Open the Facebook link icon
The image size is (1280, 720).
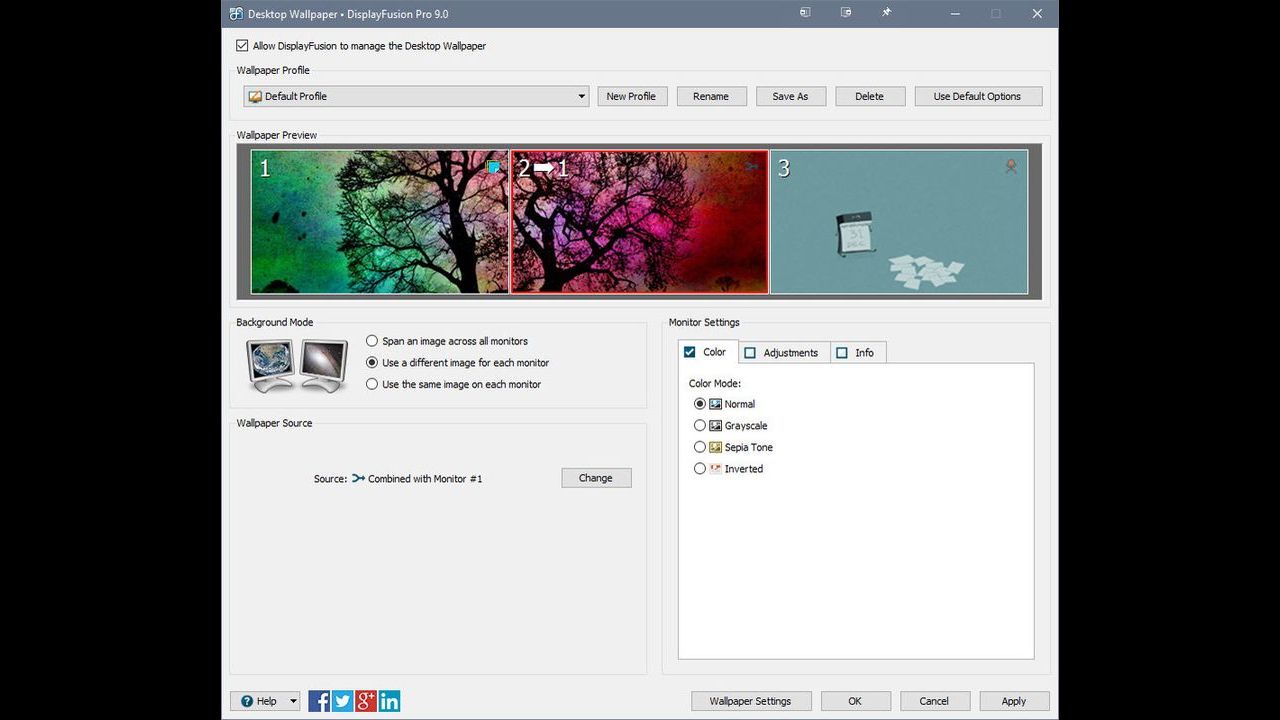point(319,701)
